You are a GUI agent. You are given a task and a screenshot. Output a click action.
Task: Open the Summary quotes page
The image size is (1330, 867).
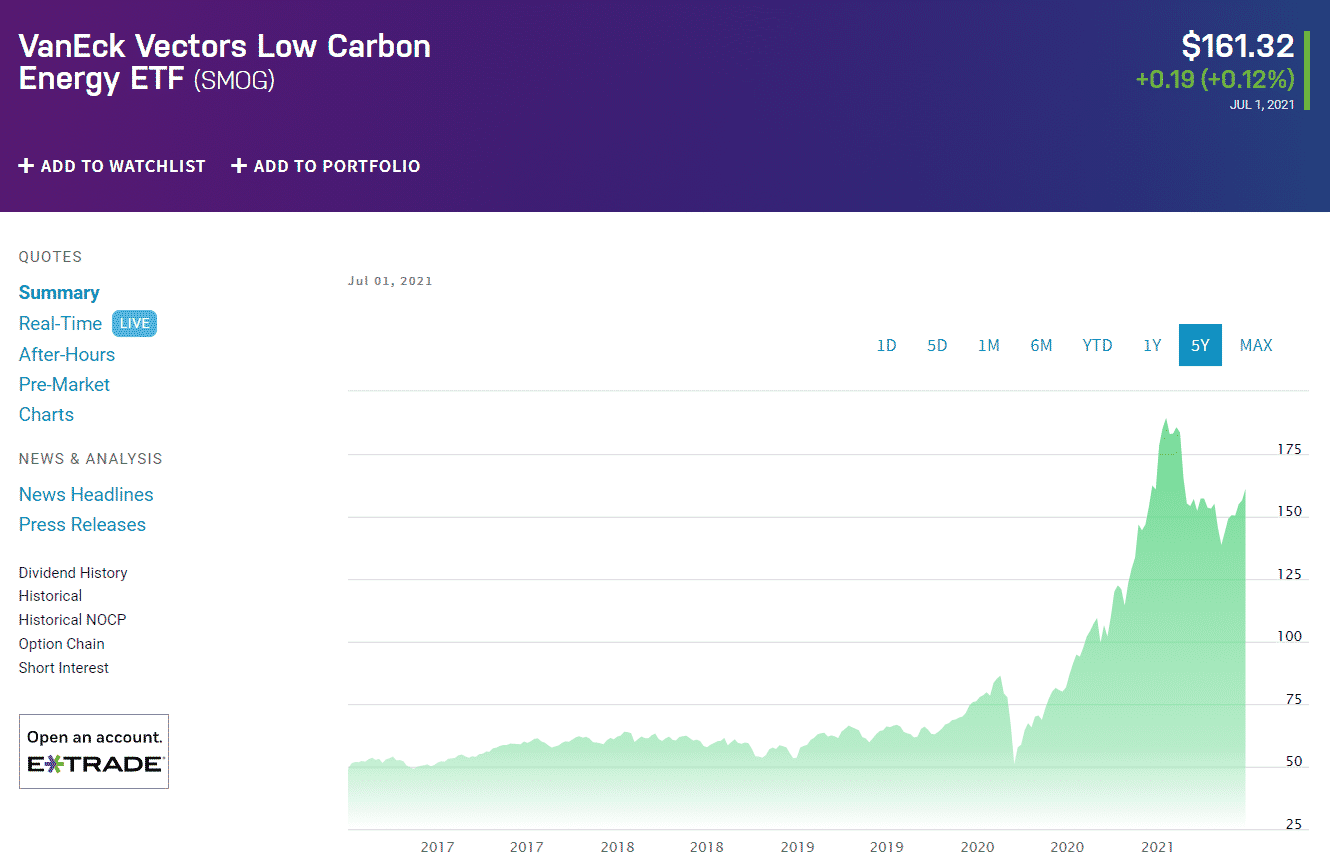(x=59, y=293)
